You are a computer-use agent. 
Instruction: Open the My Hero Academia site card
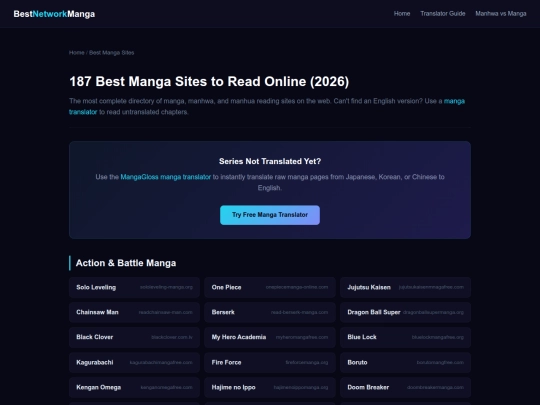(x=270, y=337)
